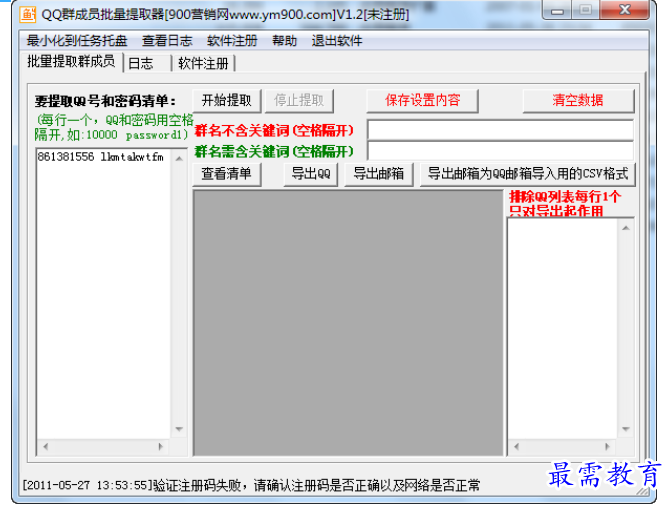The height and width of the screenshot is (506, 670).
Task: Click the 保存设置内容 button
Action: coord(422,100)
